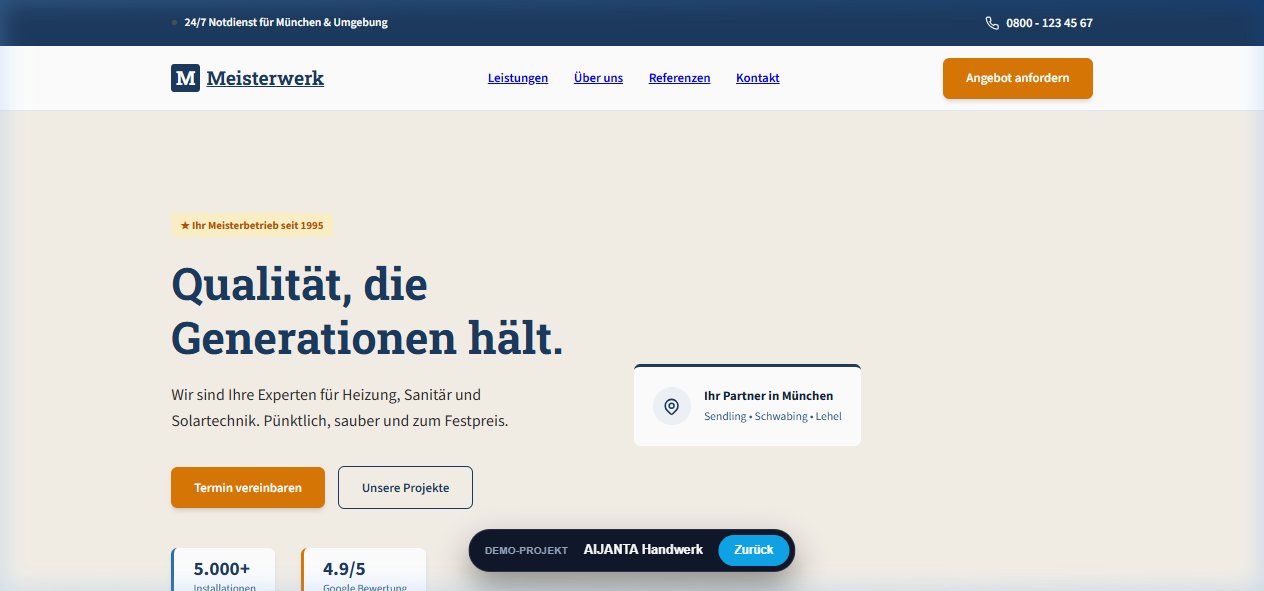Click the phone icon in top bar
This screenshot has width=1264, height=591.
tap(991, 22)
